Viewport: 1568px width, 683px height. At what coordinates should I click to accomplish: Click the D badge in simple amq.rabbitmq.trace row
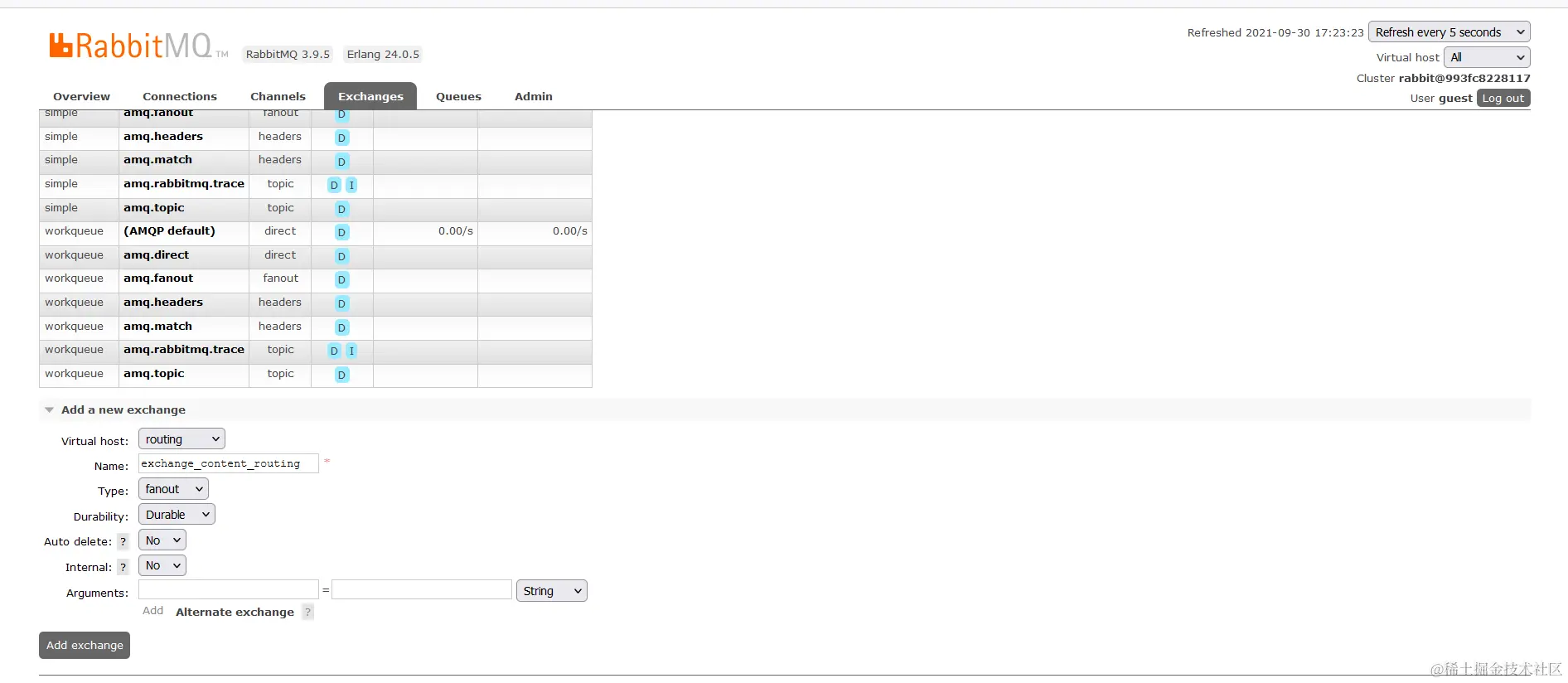334,186
